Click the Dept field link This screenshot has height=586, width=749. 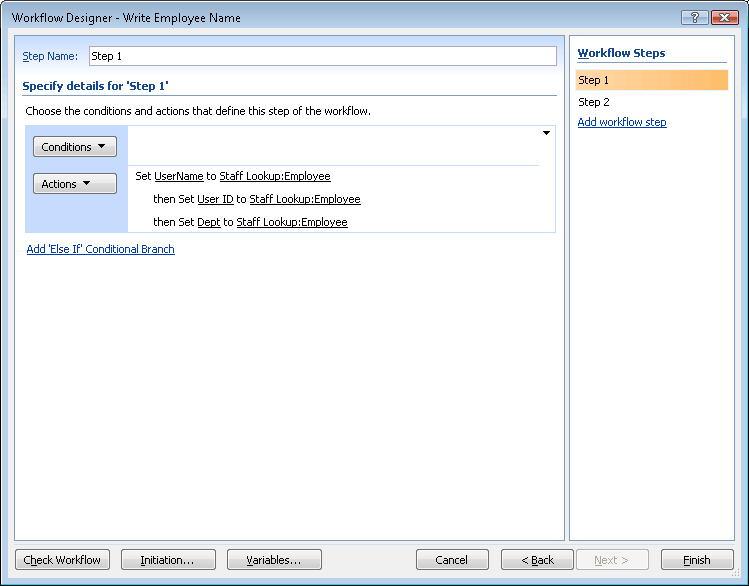click(208, 222)
